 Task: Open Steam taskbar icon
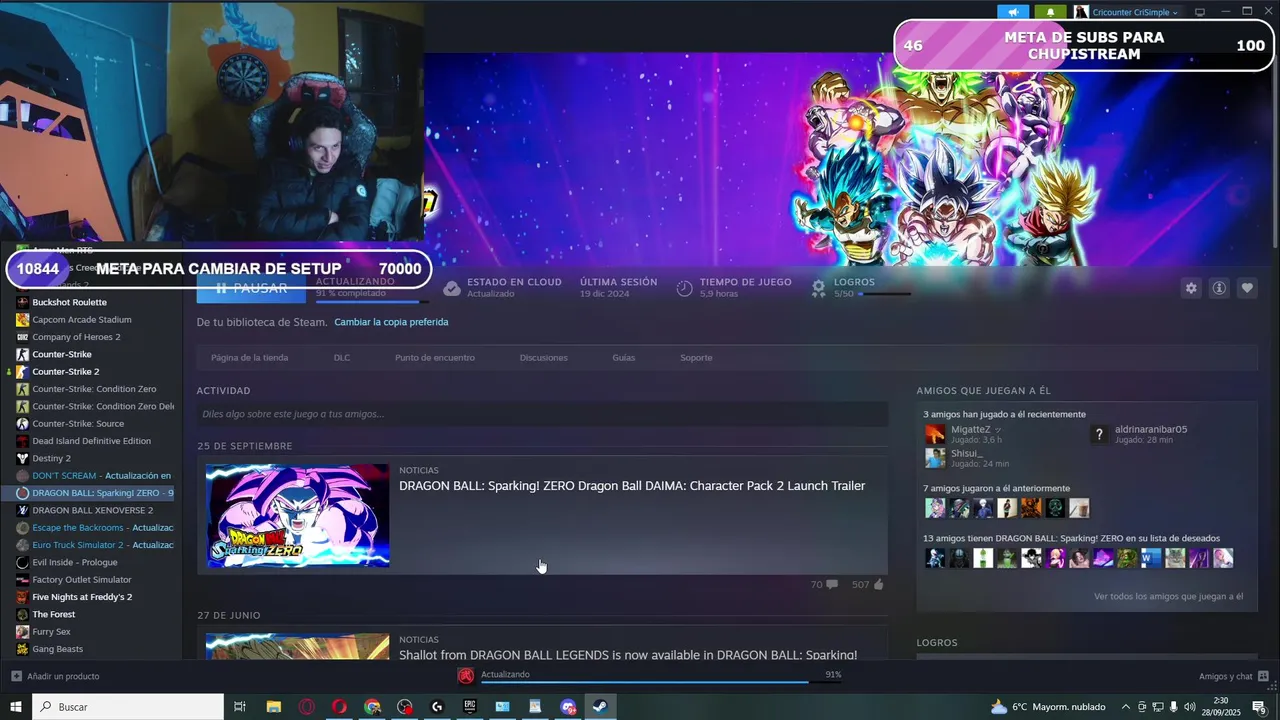(x=600, y=707)
